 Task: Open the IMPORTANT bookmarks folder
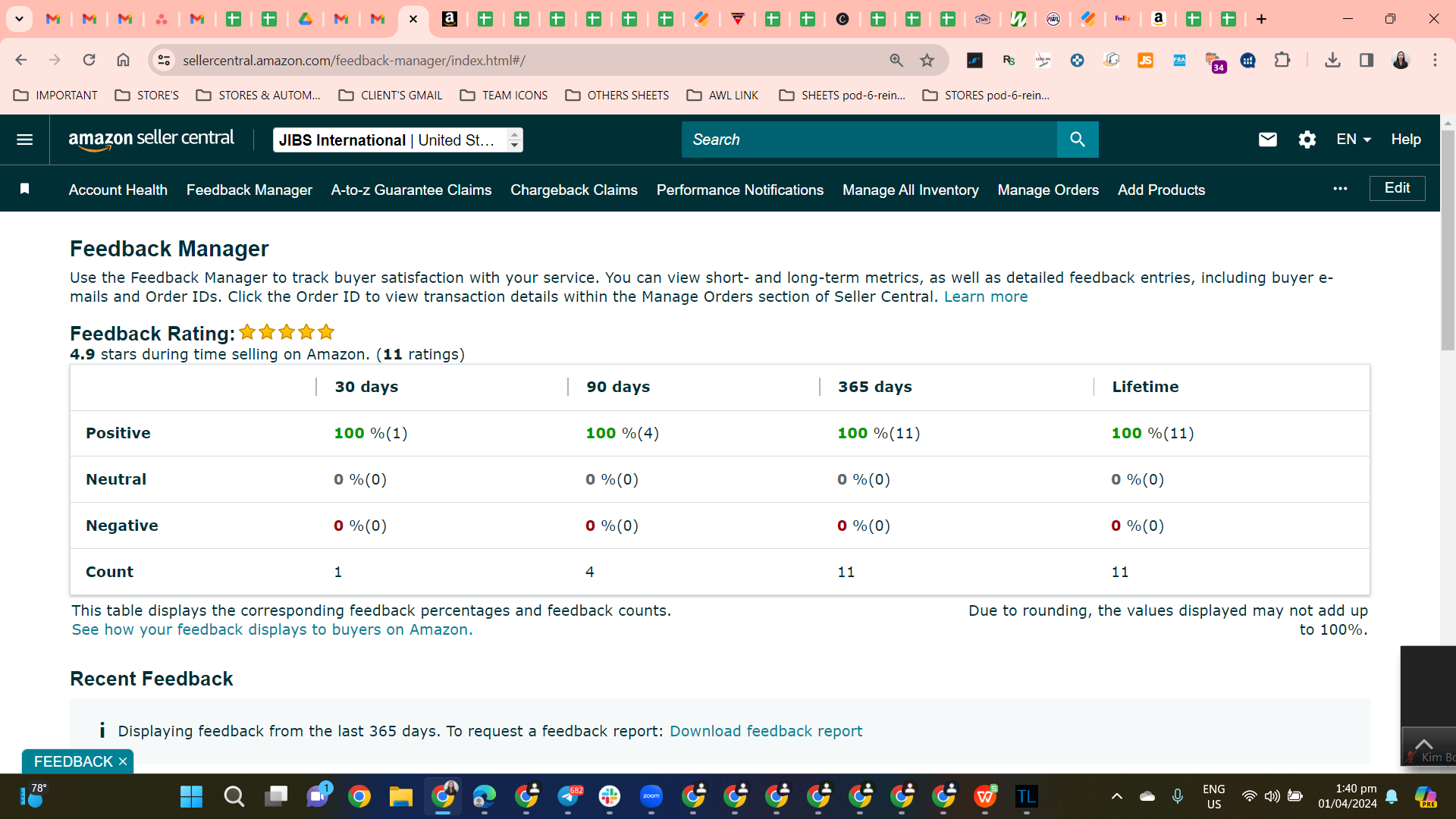(x=55, y=96)
